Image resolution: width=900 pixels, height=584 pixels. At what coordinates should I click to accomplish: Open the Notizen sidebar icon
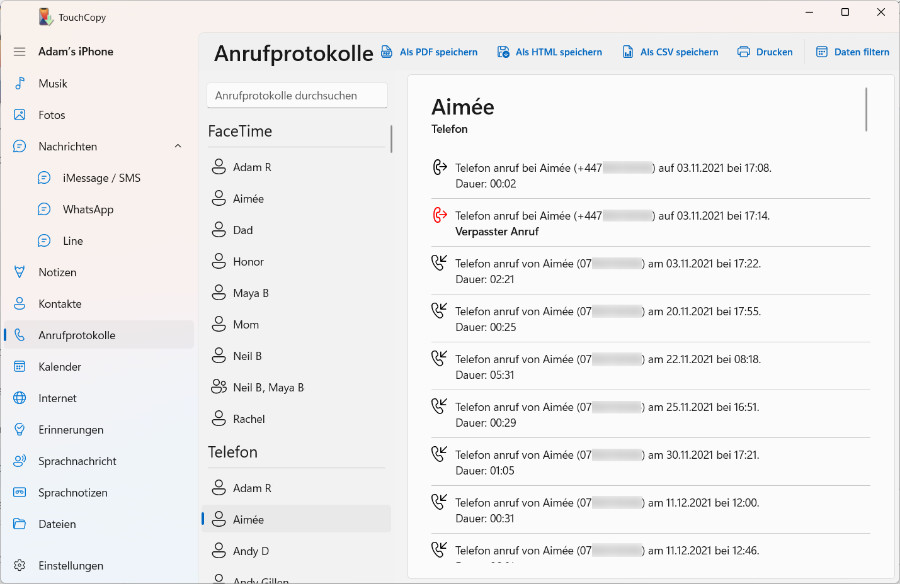tap(19, 272)
